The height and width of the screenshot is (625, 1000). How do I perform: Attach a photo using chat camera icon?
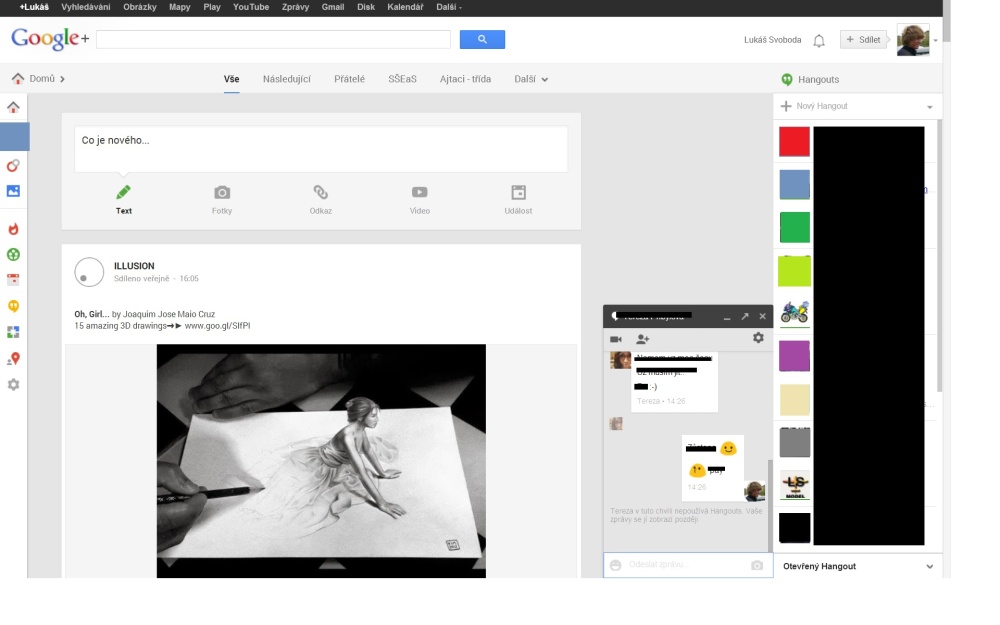pos(757,565)
